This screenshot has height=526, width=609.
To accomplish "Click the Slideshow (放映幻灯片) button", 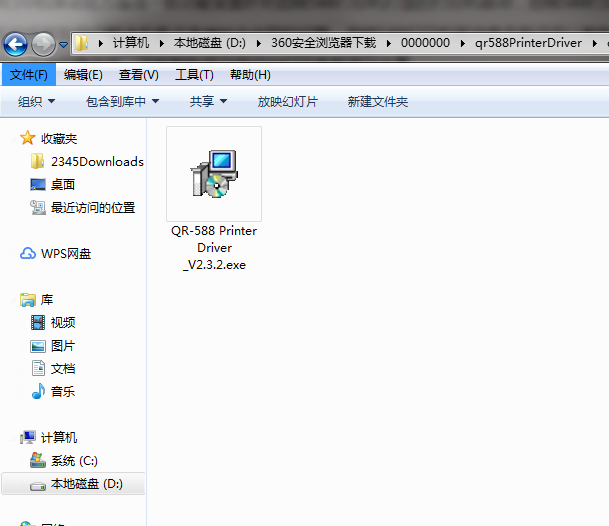I will [287, 102].
